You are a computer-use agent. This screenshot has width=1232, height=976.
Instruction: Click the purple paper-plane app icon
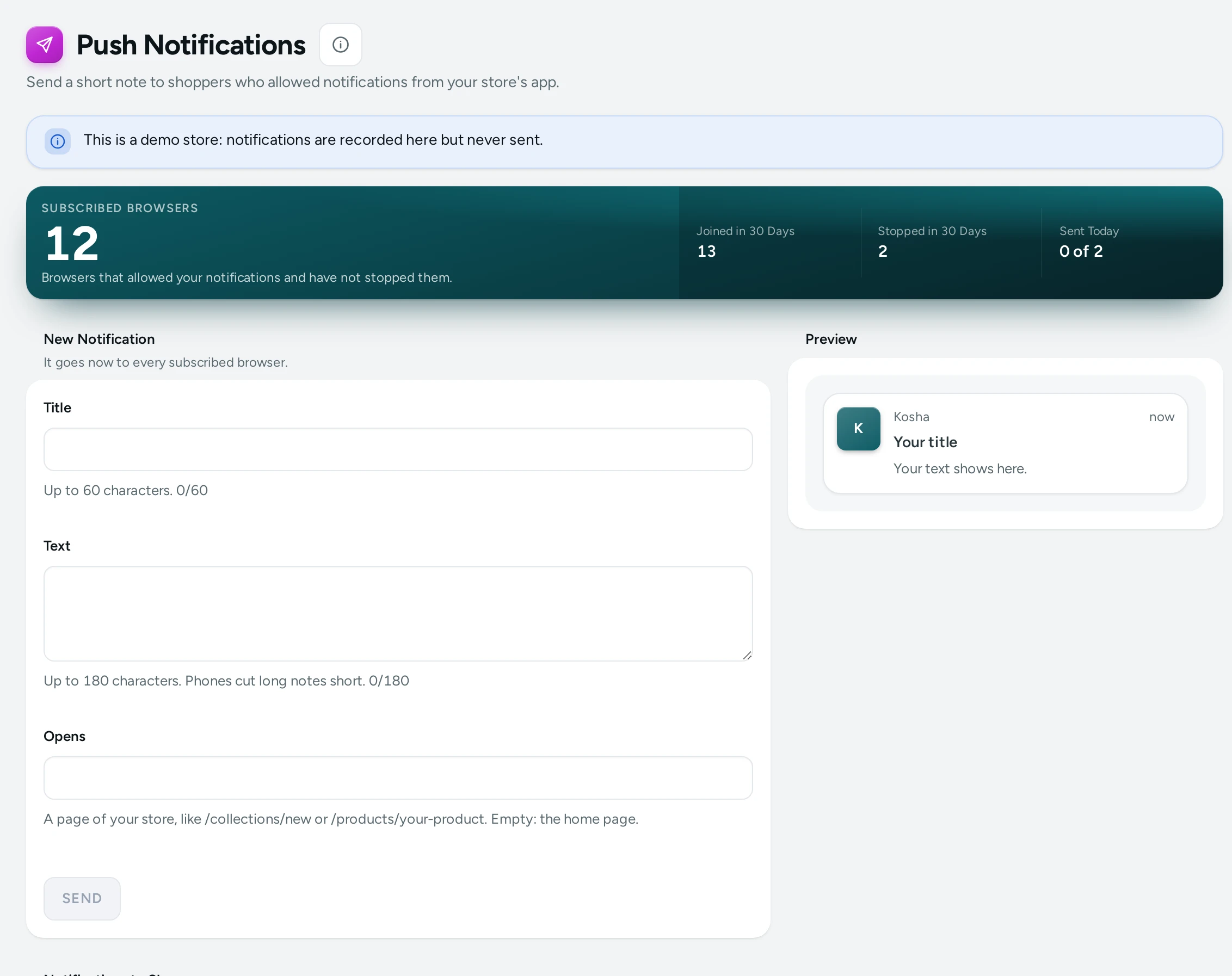coord(45,45)
